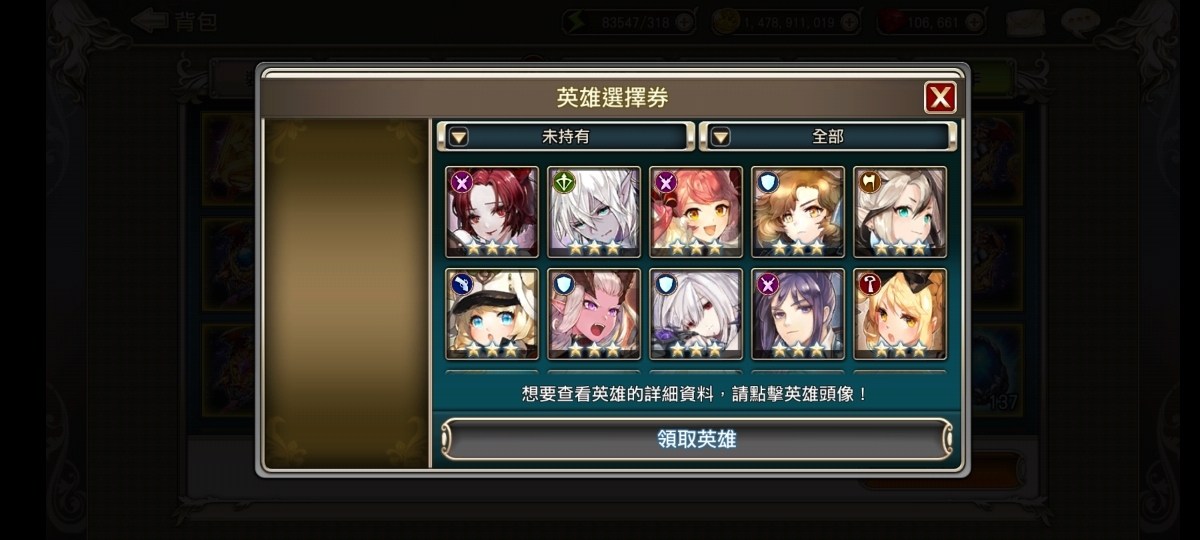Pick the pink-haired smiling hero portrait
Viewport: 1200px width, 540px height.
coord(696,212)
